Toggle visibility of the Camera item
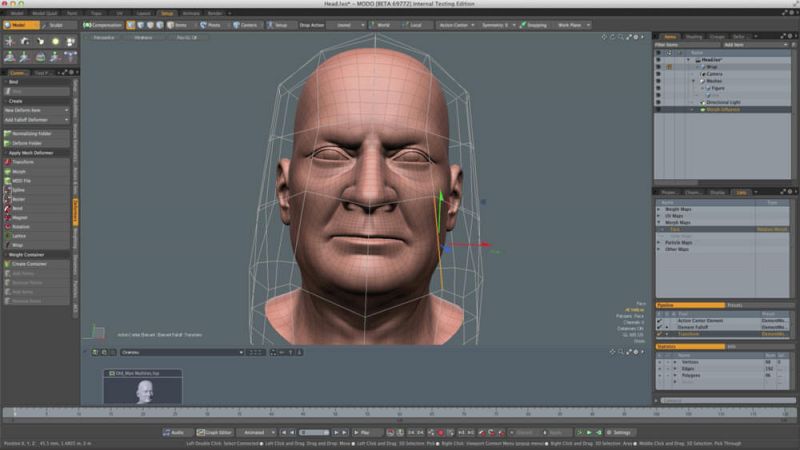Viewport: 800px width, 450px height. (658, 73)
